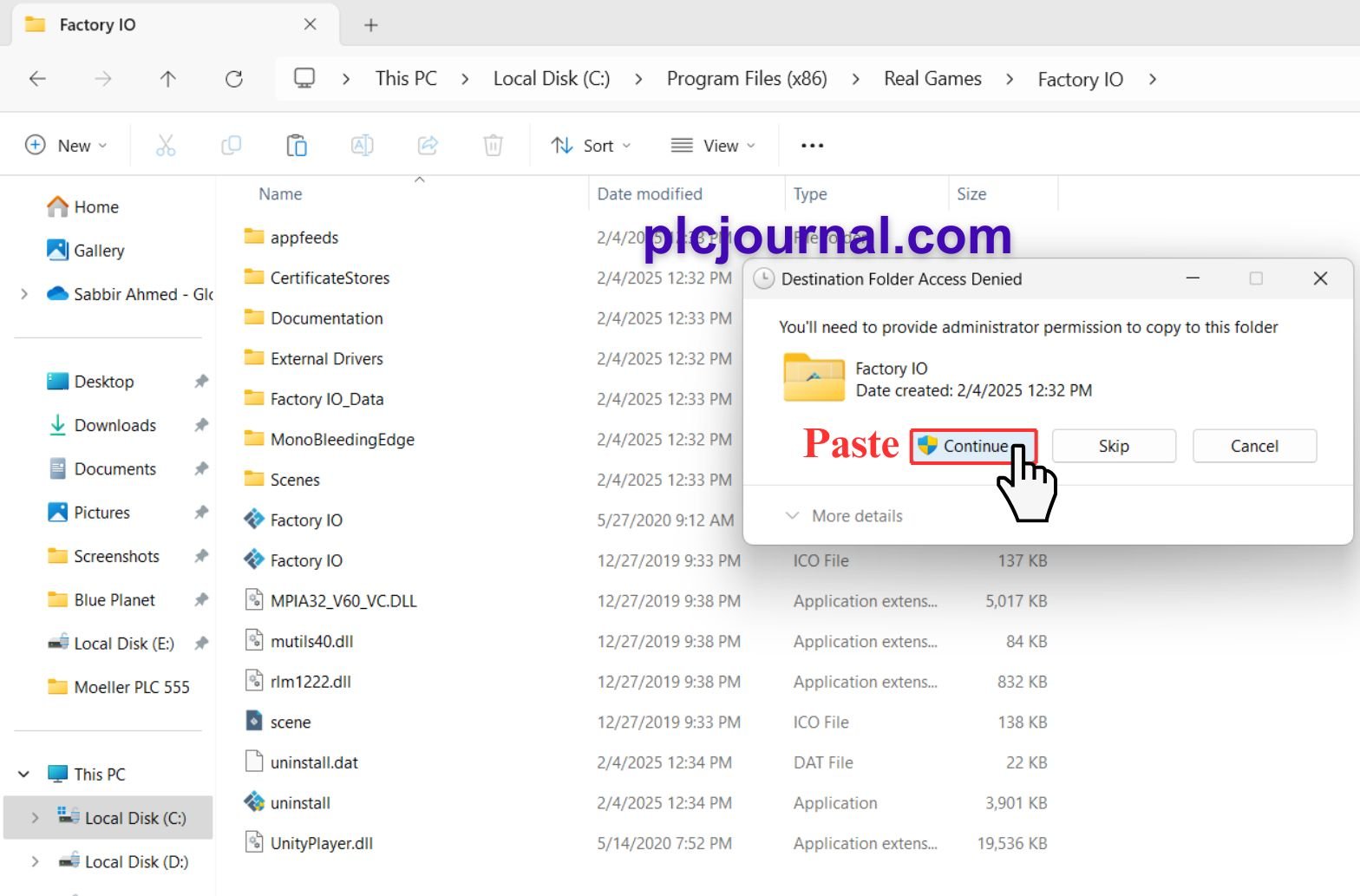Open Documents in the navigation pane
The width and height of the screenshot is (1360, 896).
click(102, 469)
